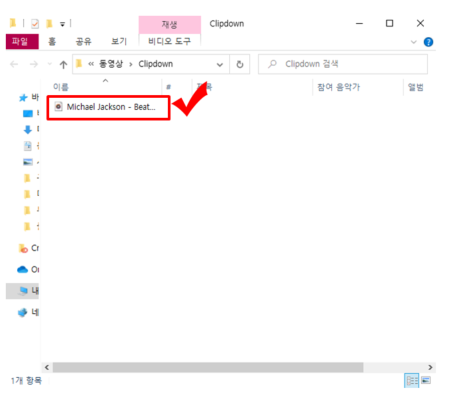Image resolution: width=455 pixels, height=403 pixels.
Task: Open the Documents icon in navigation pane
Action: [28, 146]
